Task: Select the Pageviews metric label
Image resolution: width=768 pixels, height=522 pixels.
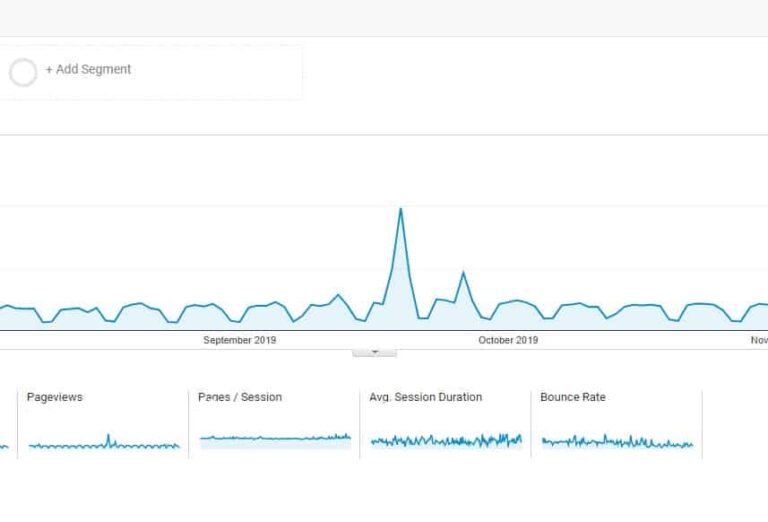Action: [x=55, y=397]
